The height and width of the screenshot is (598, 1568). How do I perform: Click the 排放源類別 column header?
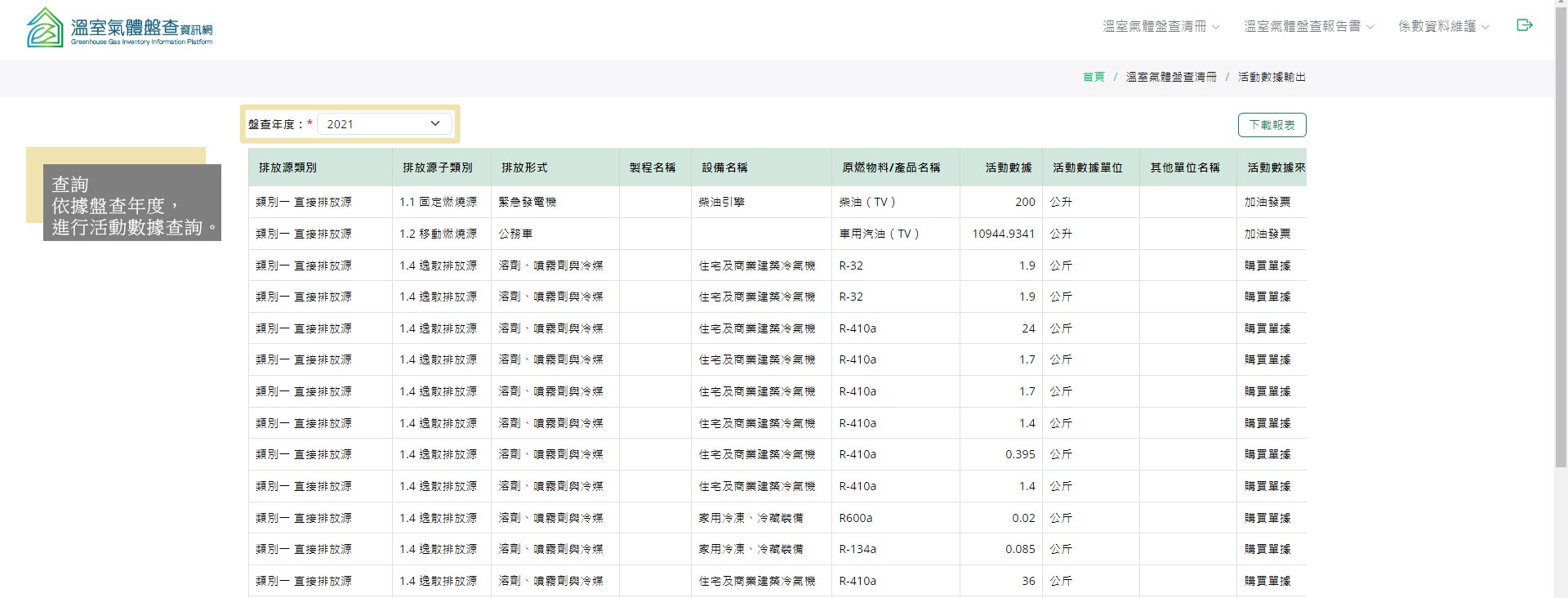point(287,167)
